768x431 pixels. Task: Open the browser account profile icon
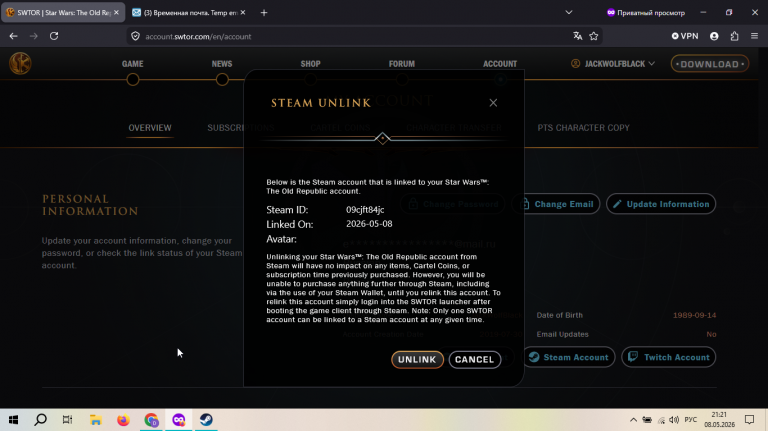[x=714, y=36]
